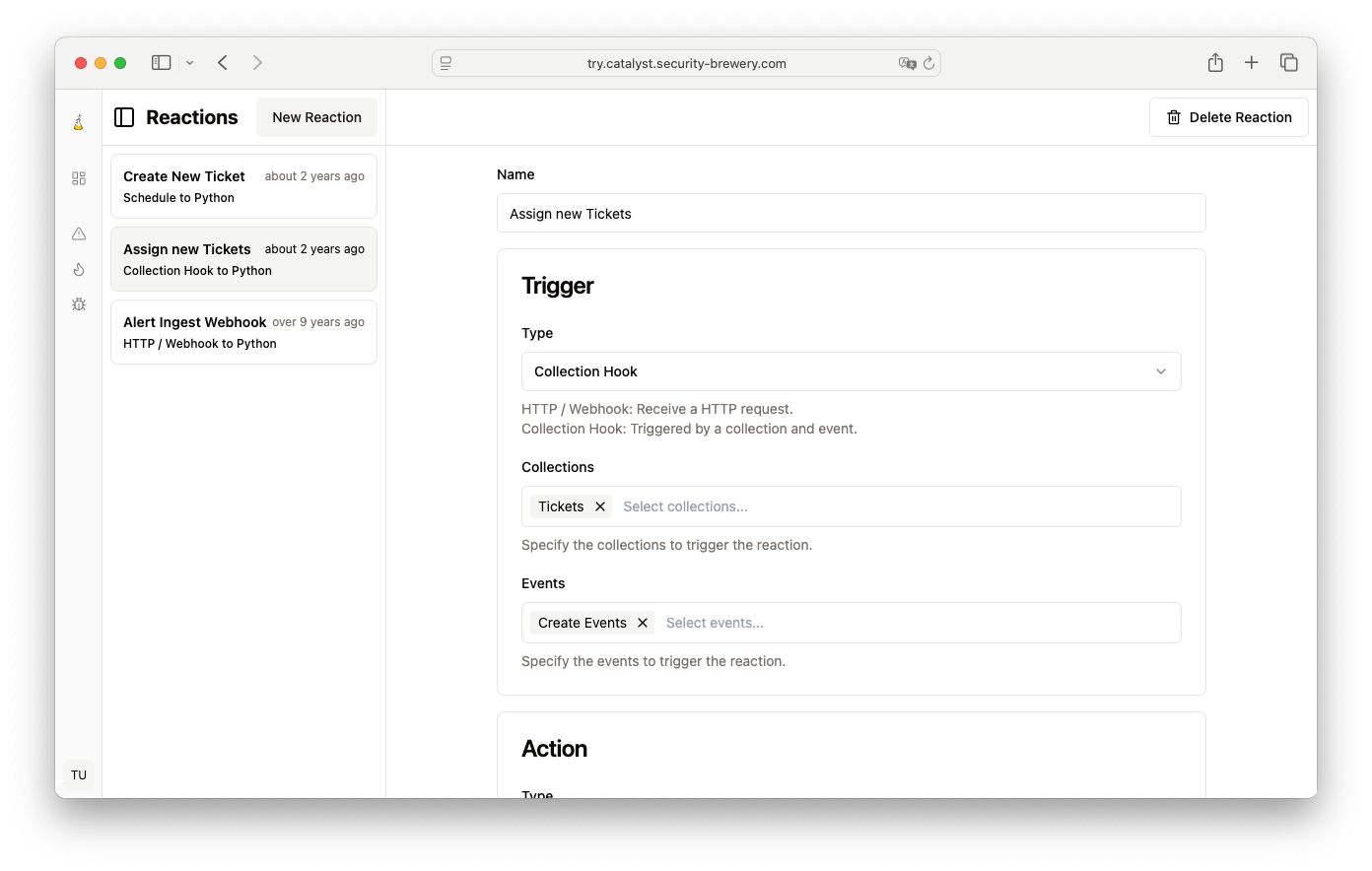
Task: Toggle the panel icon beside Reactions heading
Action: [x=124, y=117]
